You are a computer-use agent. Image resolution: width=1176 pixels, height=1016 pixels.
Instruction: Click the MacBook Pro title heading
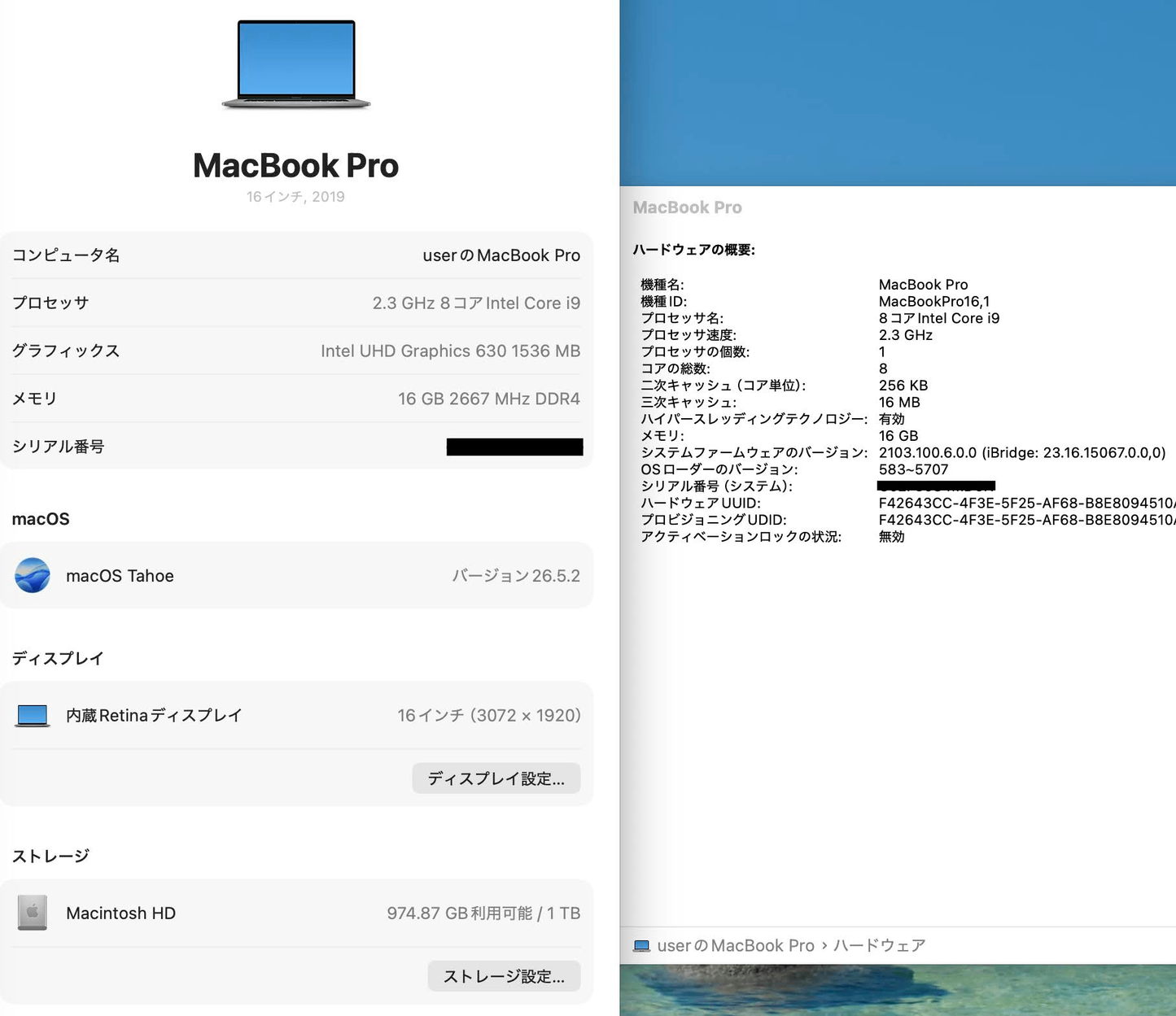coord(296,165)
